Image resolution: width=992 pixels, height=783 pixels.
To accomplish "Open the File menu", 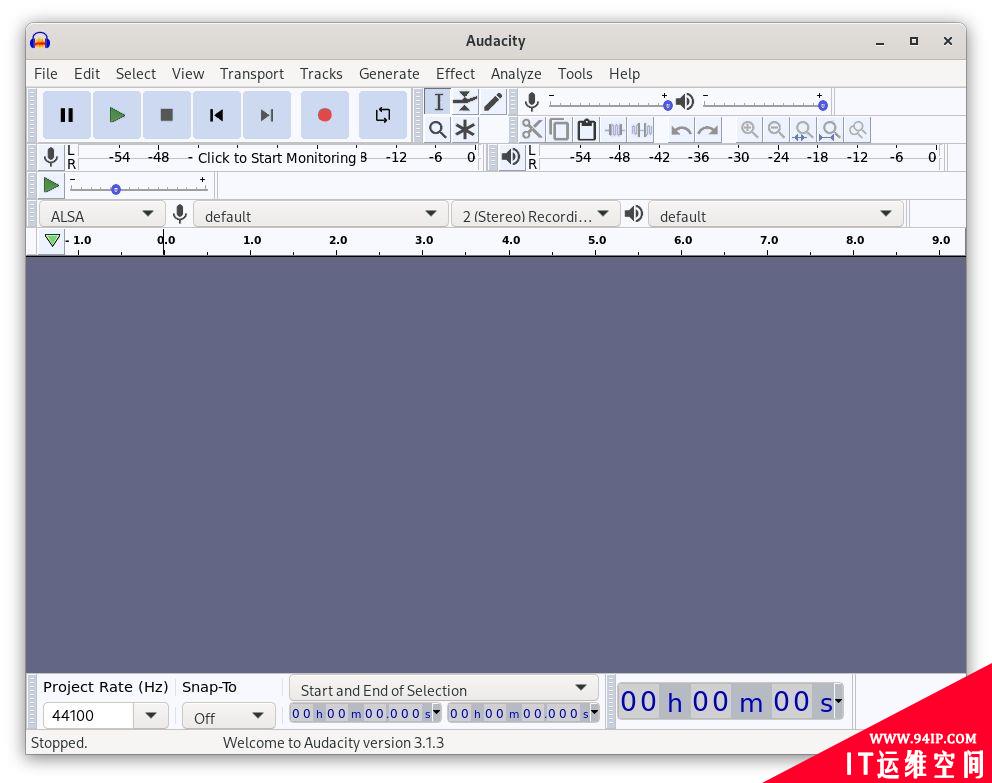I will tap(46, 74).
